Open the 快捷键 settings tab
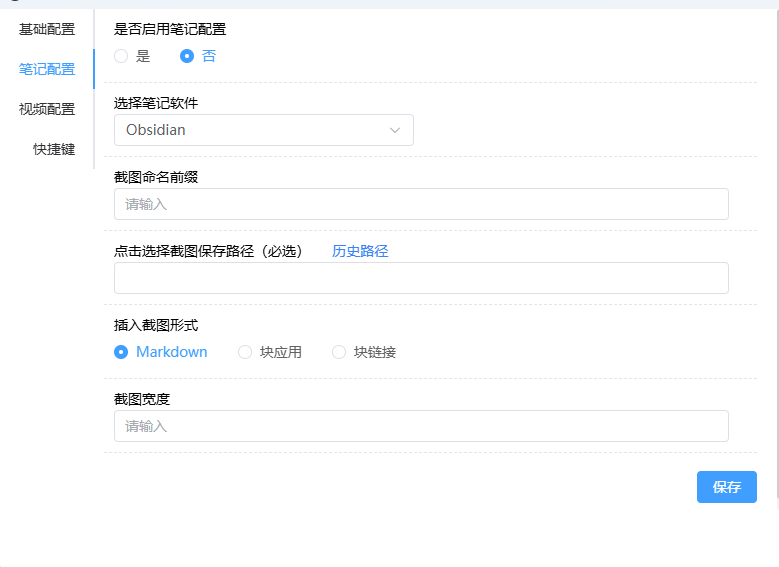The width and height of the screenshot is (779, 567). [54, 149]
